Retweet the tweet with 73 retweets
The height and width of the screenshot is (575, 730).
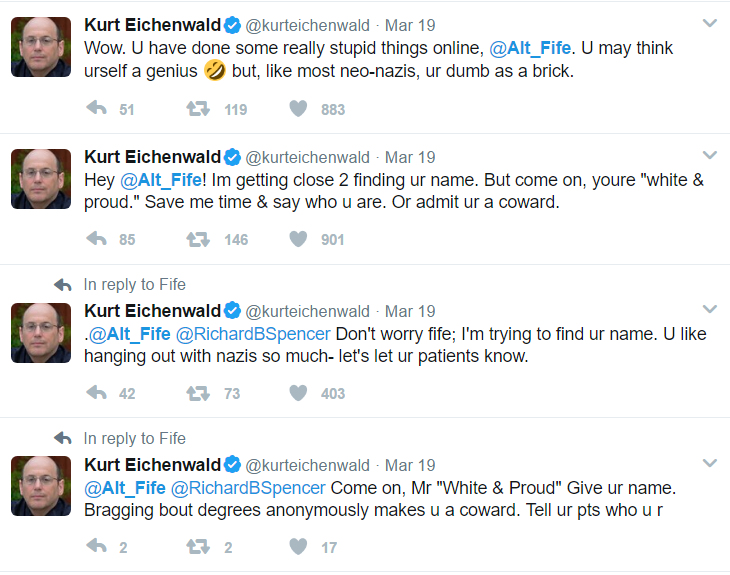[198, 393]
